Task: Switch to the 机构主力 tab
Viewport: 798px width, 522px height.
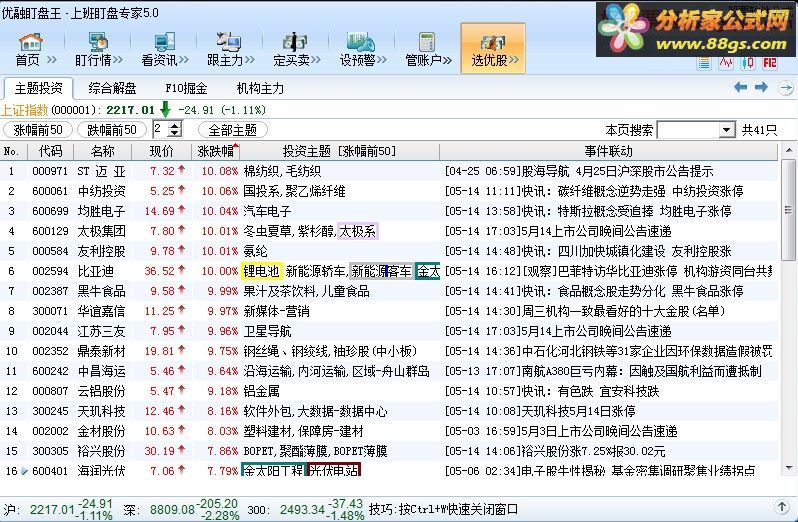Action: pos(260,88)
